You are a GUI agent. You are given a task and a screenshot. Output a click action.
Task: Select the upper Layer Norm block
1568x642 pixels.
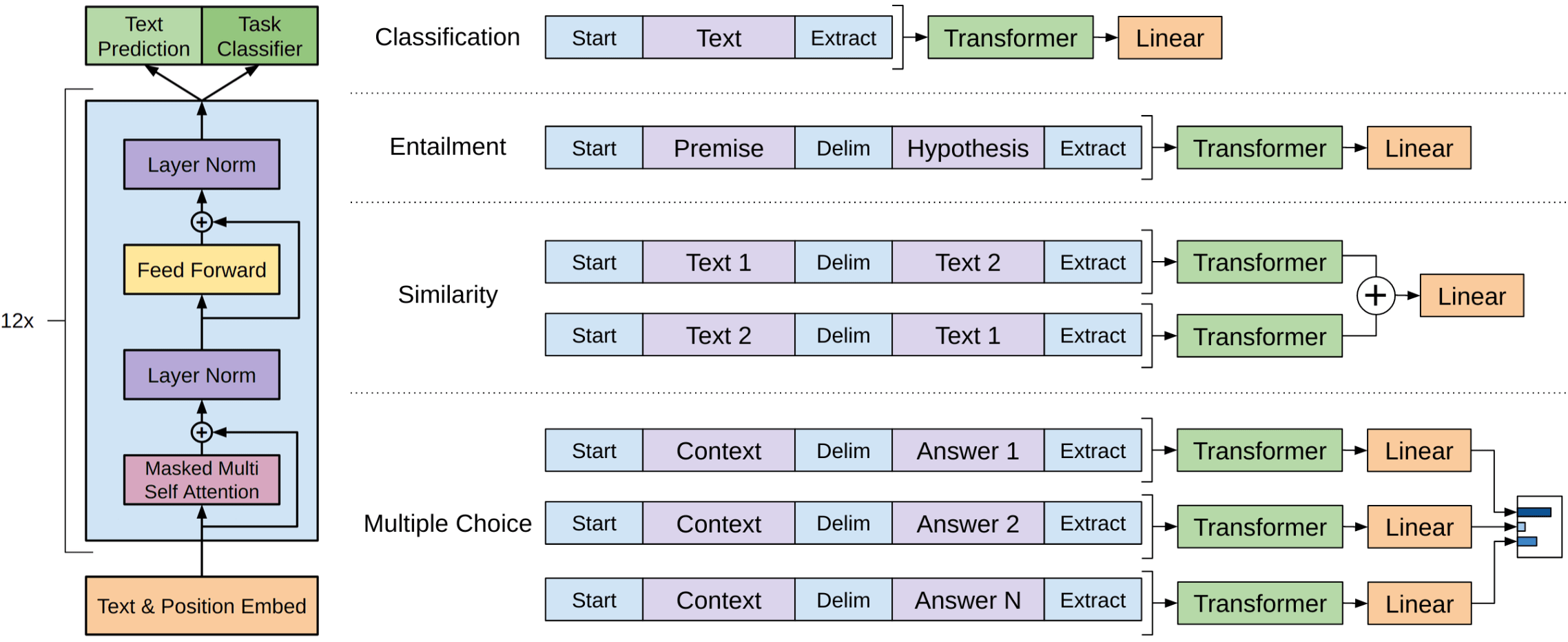pos(202,165)
